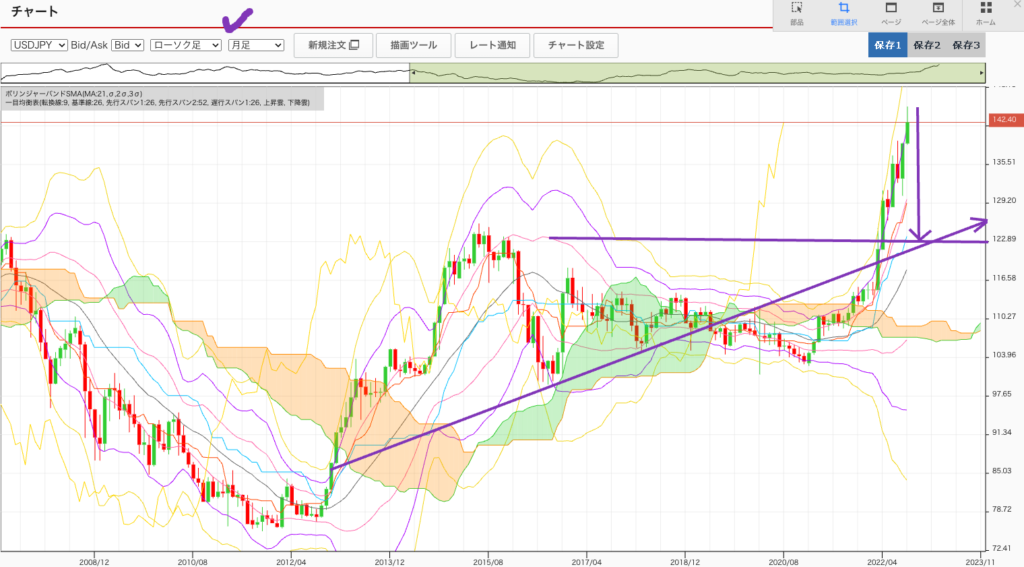Switch to the 保存2 tab
The width and height of the screenshot is (1024, 567).
[927, 45]
